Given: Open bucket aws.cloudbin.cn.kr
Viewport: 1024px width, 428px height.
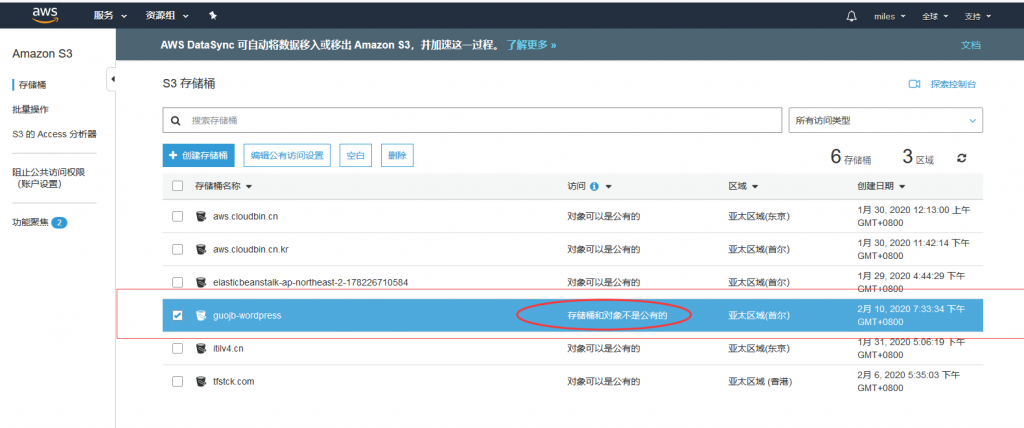Looking at the screenshot, I should pyautogui.click(x=252, y=250).
